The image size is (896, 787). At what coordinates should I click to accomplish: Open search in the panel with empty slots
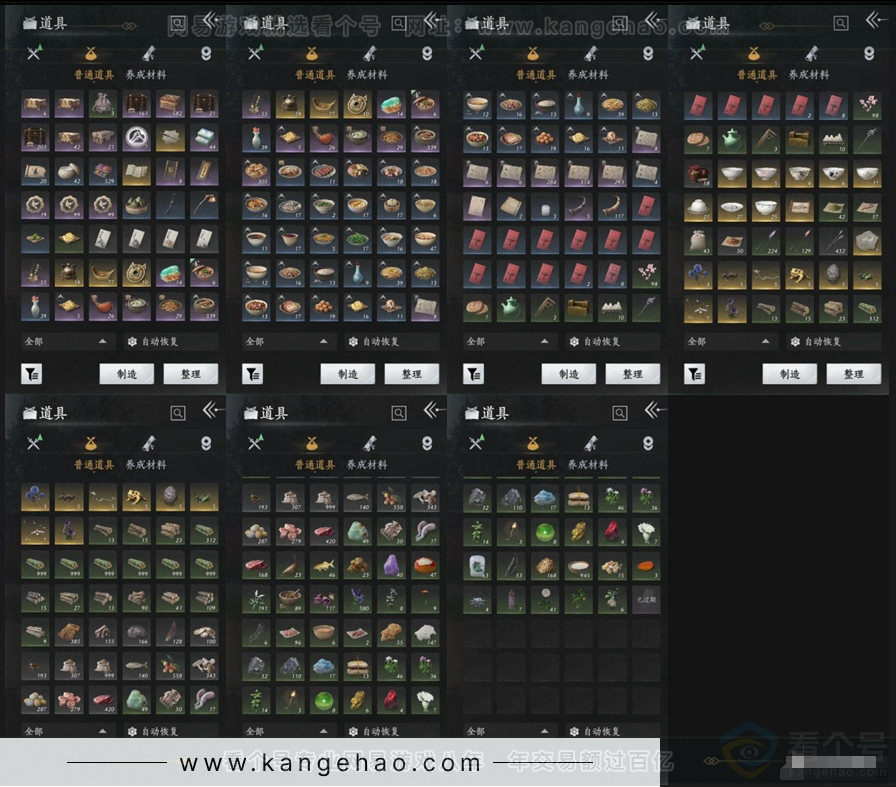(x=619, y=413)
